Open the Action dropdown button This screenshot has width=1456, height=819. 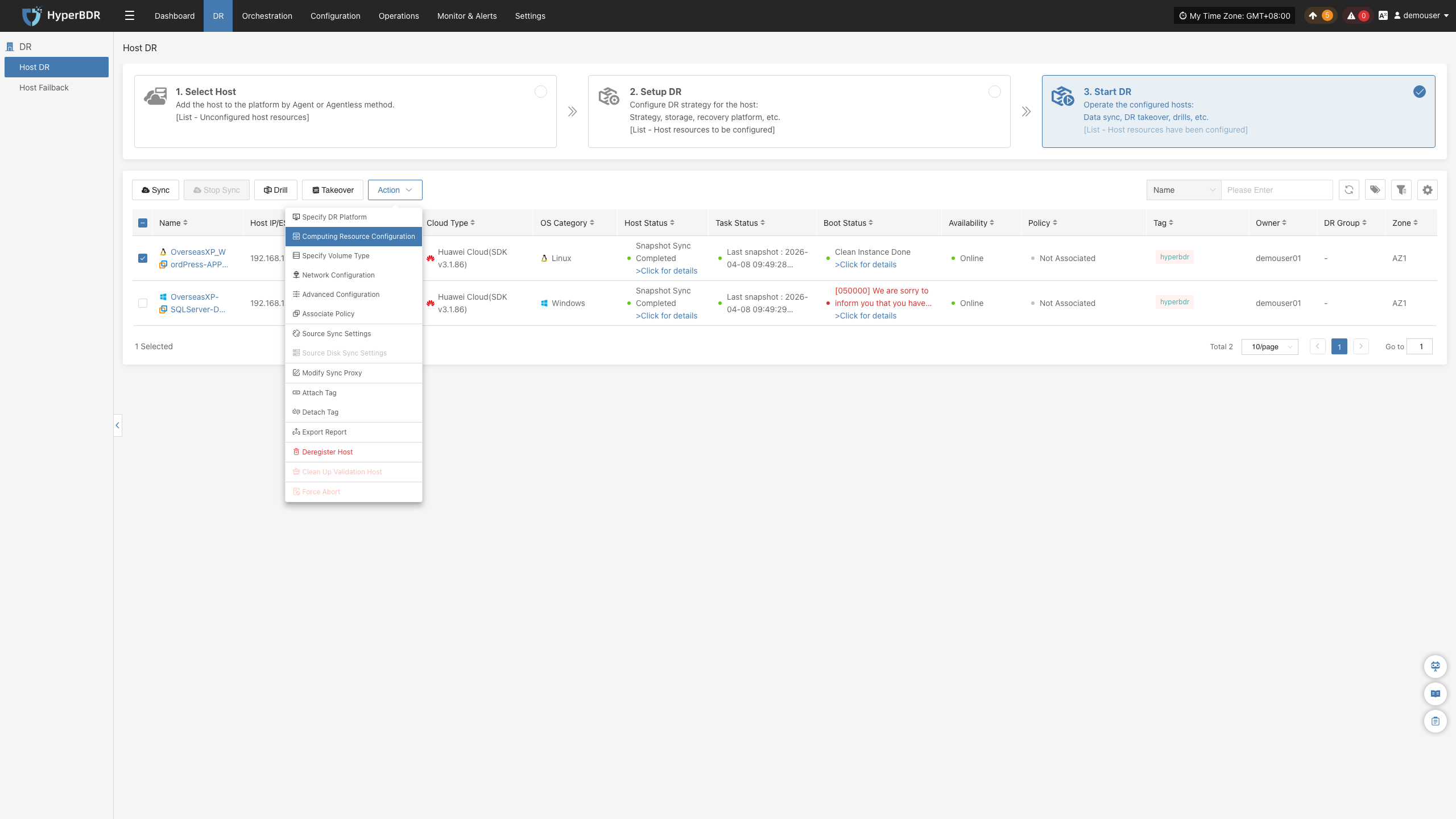pyautogui.click(x=395, y=190)
